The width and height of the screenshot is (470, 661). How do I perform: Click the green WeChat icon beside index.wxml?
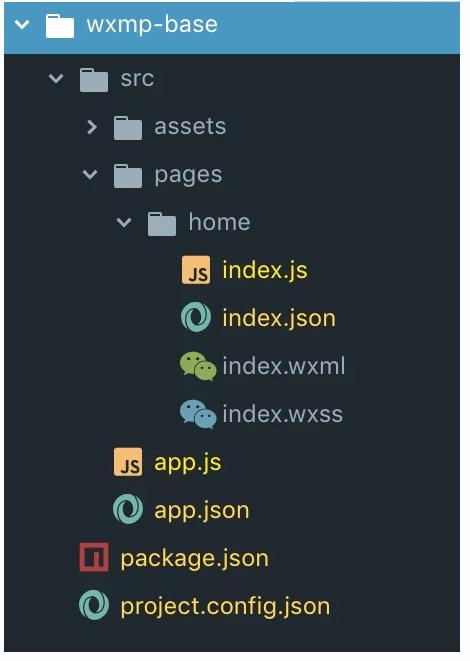pyautogui.click(x=198, y=366)
